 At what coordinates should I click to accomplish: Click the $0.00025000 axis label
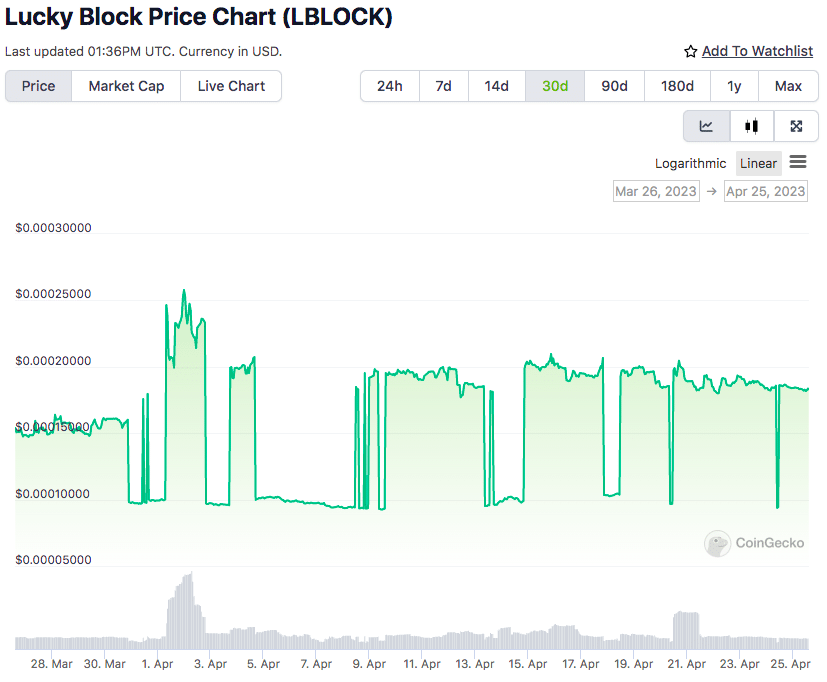53,294
